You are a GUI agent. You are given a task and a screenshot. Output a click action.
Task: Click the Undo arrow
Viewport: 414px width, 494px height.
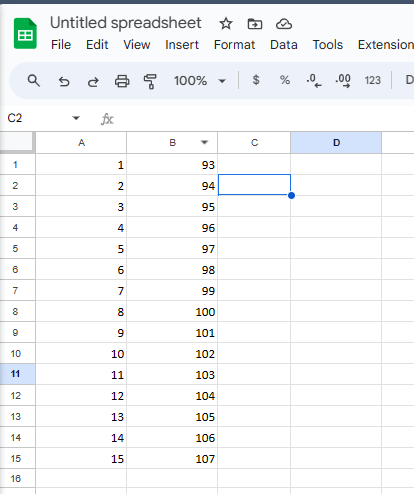[x=64, y=81]
